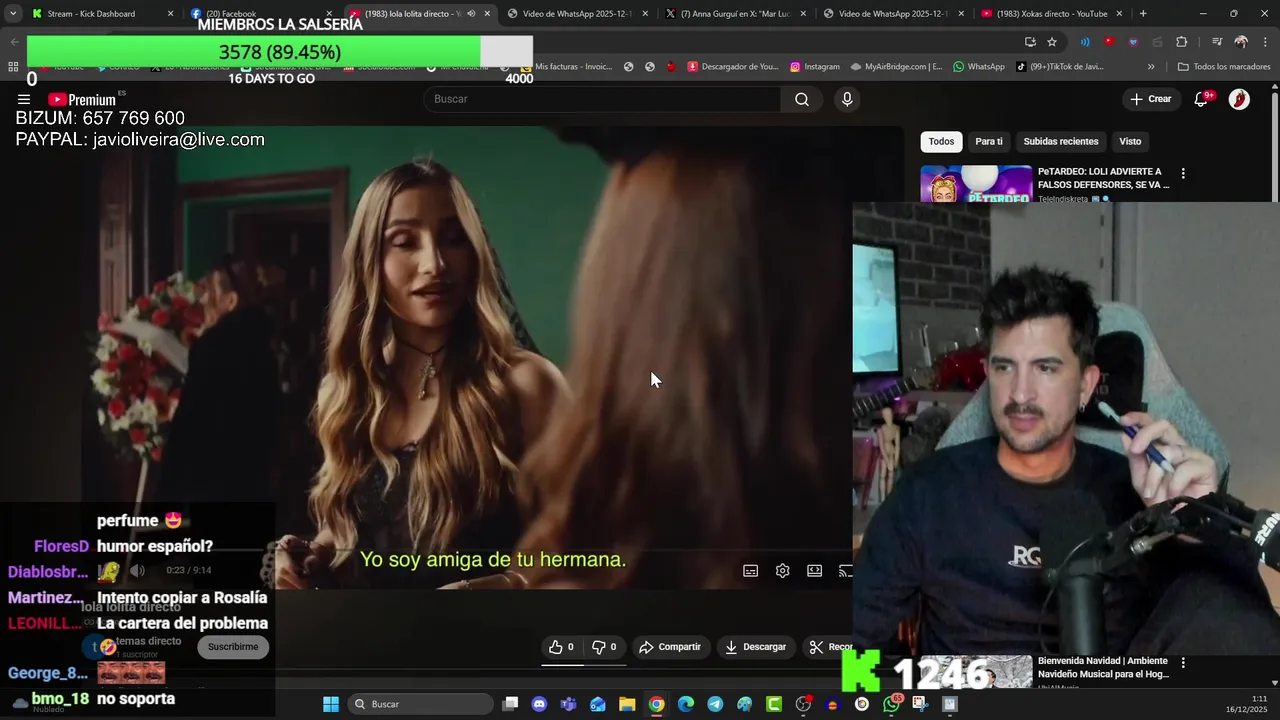Screen dimensions: 1280x720
Task: Open options menu for PeTARDEO video
Action: (x=1183, y=173)
